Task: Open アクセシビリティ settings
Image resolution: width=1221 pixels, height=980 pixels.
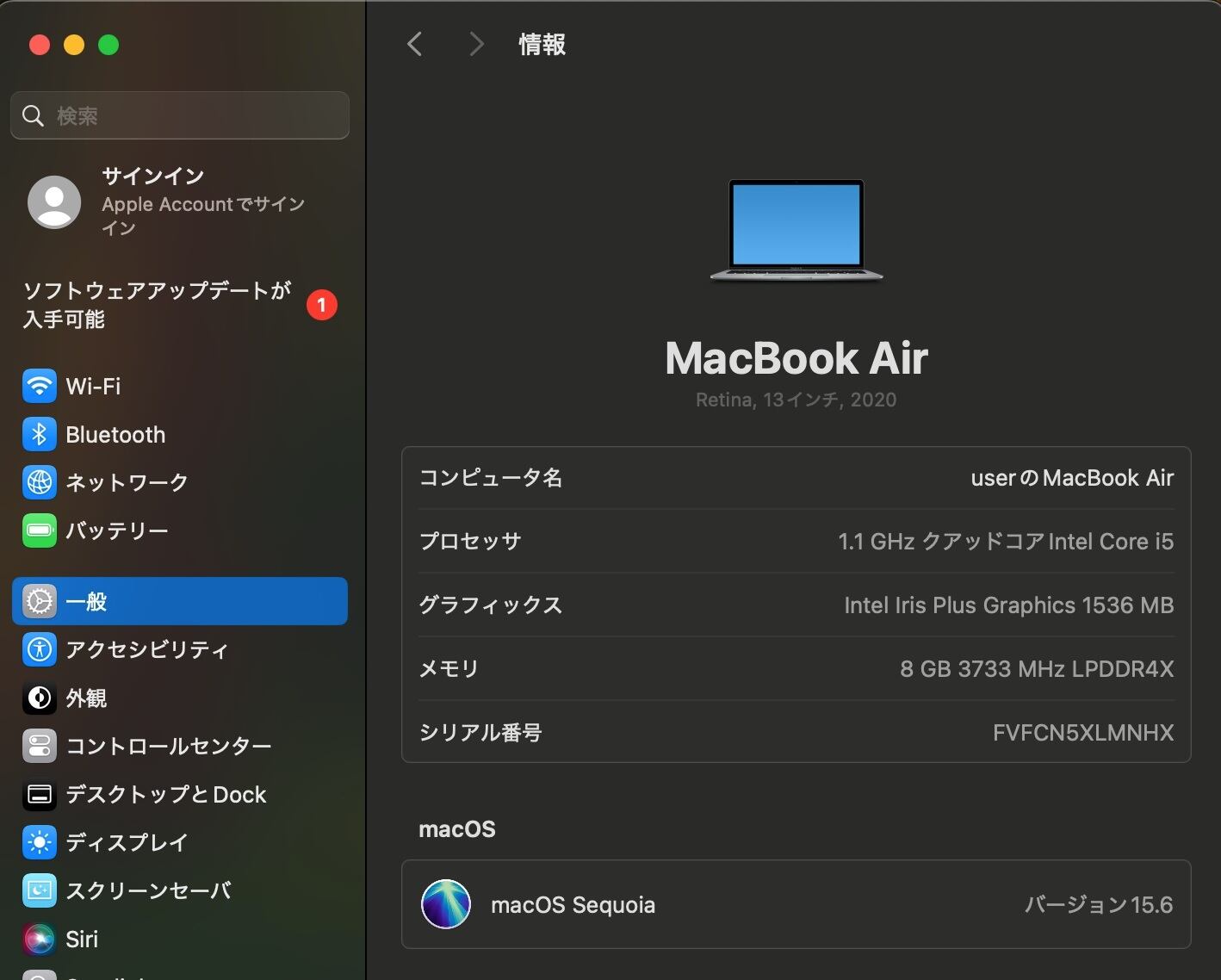Action: [x=180, y=649]
